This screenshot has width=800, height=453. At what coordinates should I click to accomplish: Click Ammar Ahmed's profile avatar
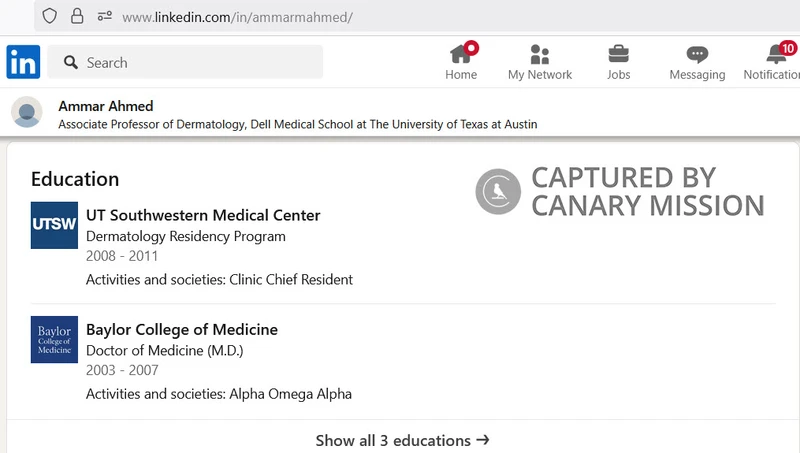[x=27, y=112]
